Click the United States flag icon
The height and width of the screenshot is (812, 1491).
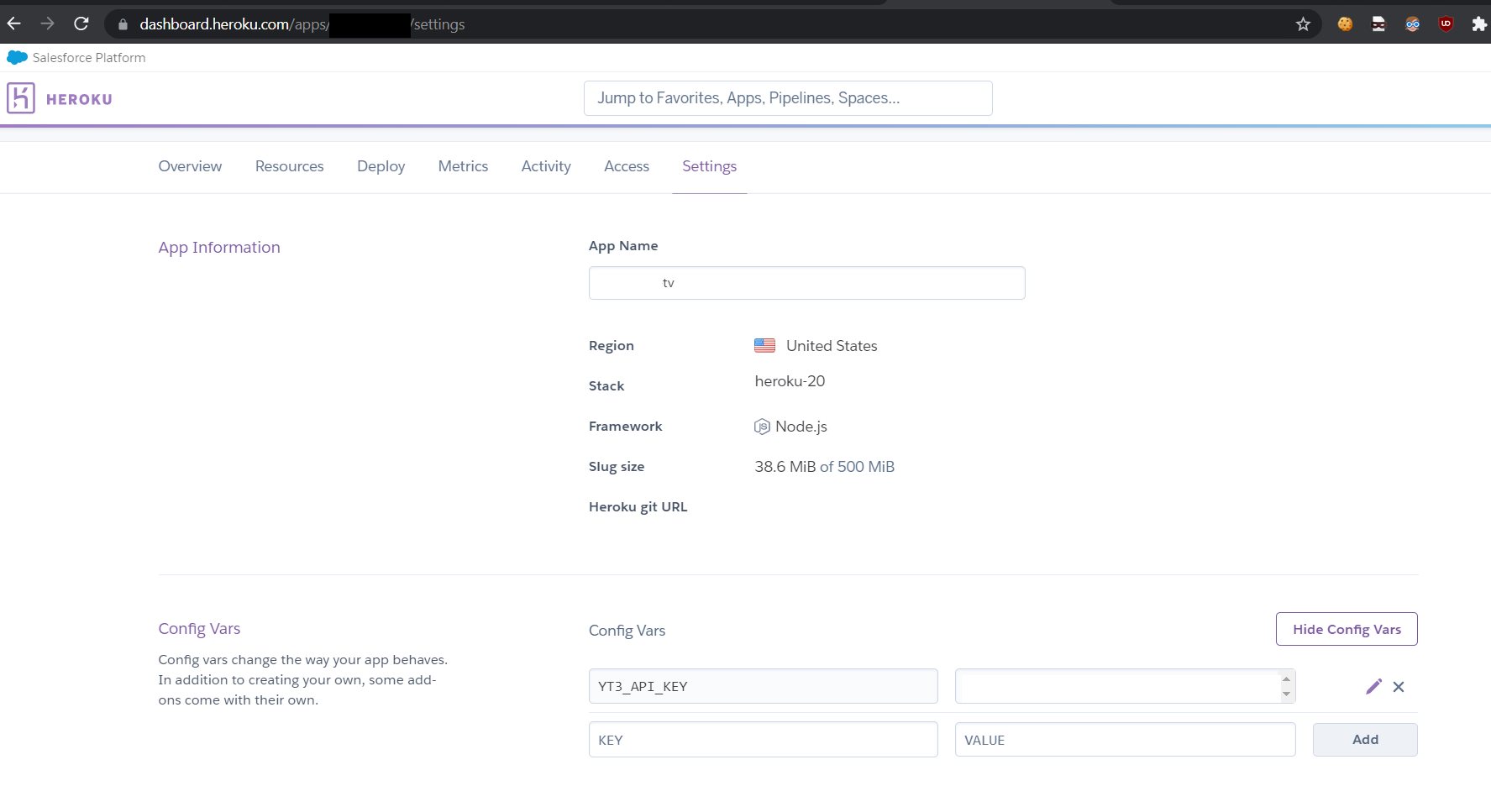click(x=764, y=345)
